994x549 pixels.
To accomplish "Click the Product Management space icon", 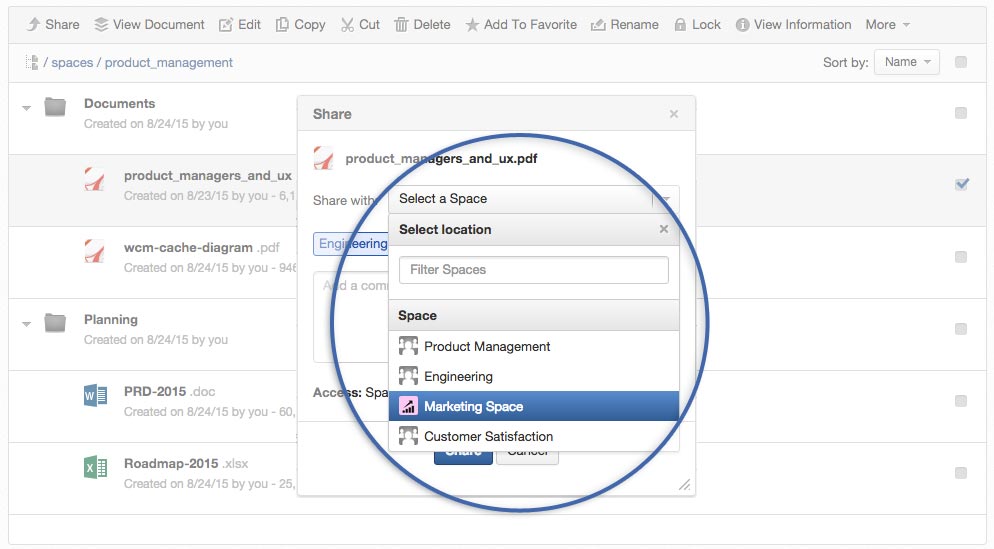I will pyautogui.click(x=408, y=346).
